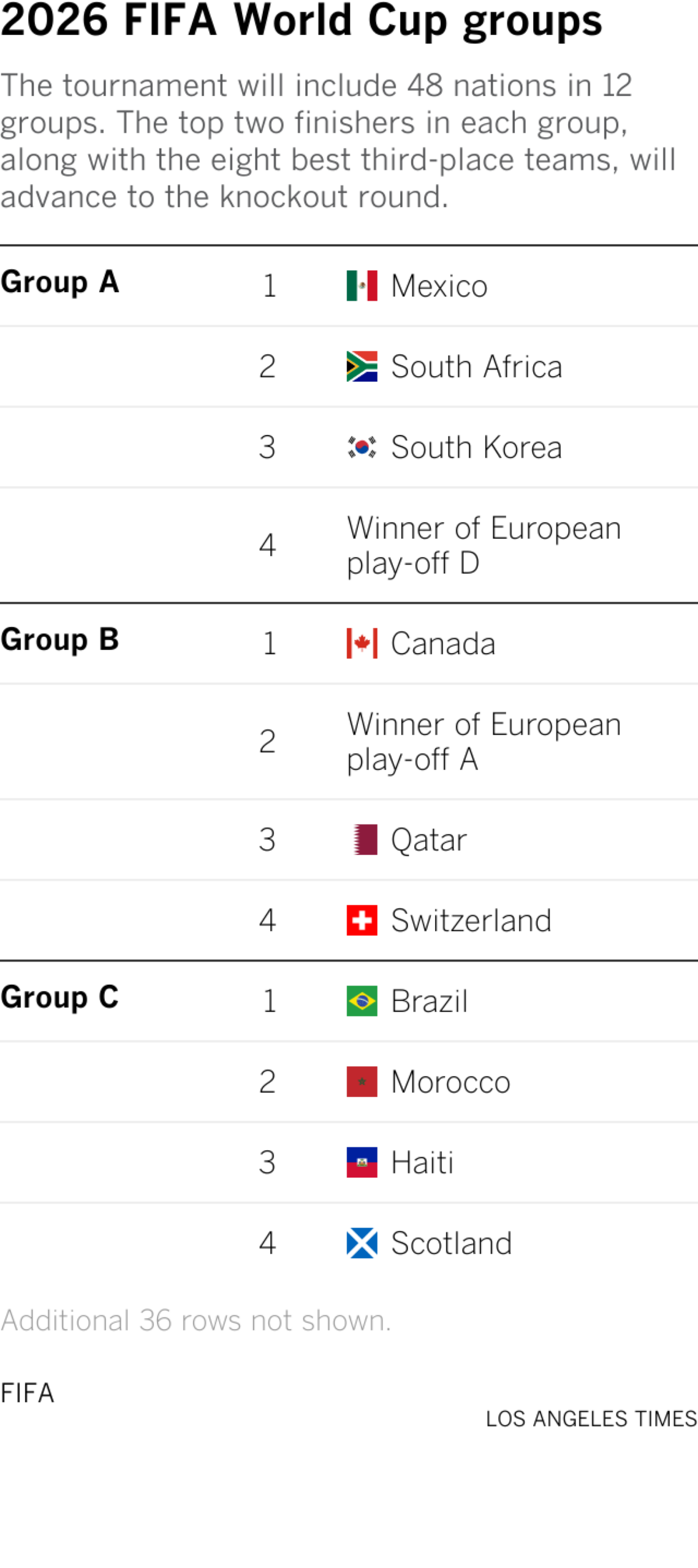
Task: Select the Haiti flag icon
Action: tap(362, 1163)
